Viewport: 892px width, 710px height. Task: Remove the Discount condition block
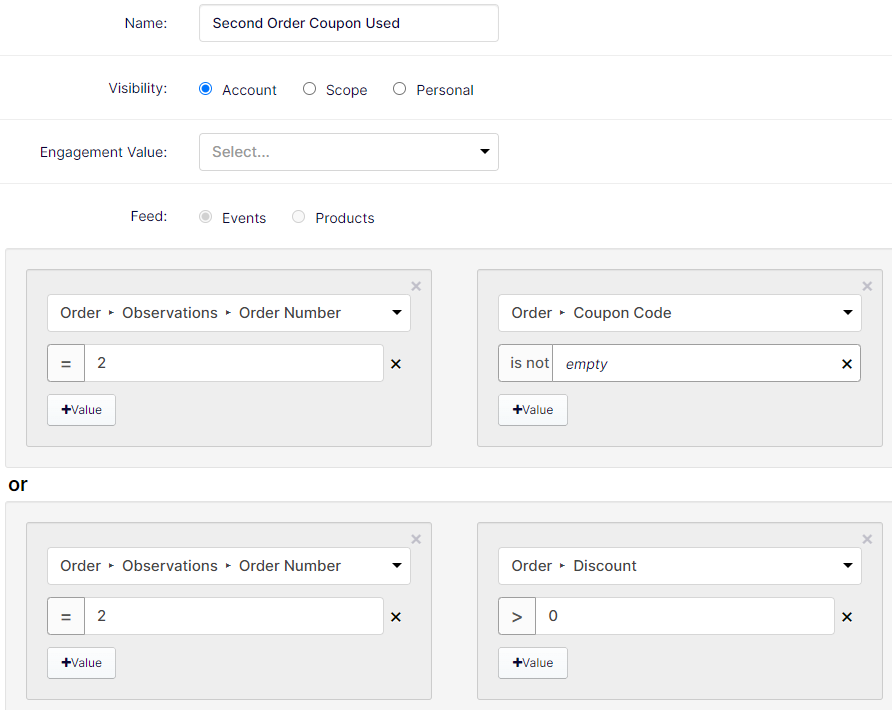click(x=867, y=539)
